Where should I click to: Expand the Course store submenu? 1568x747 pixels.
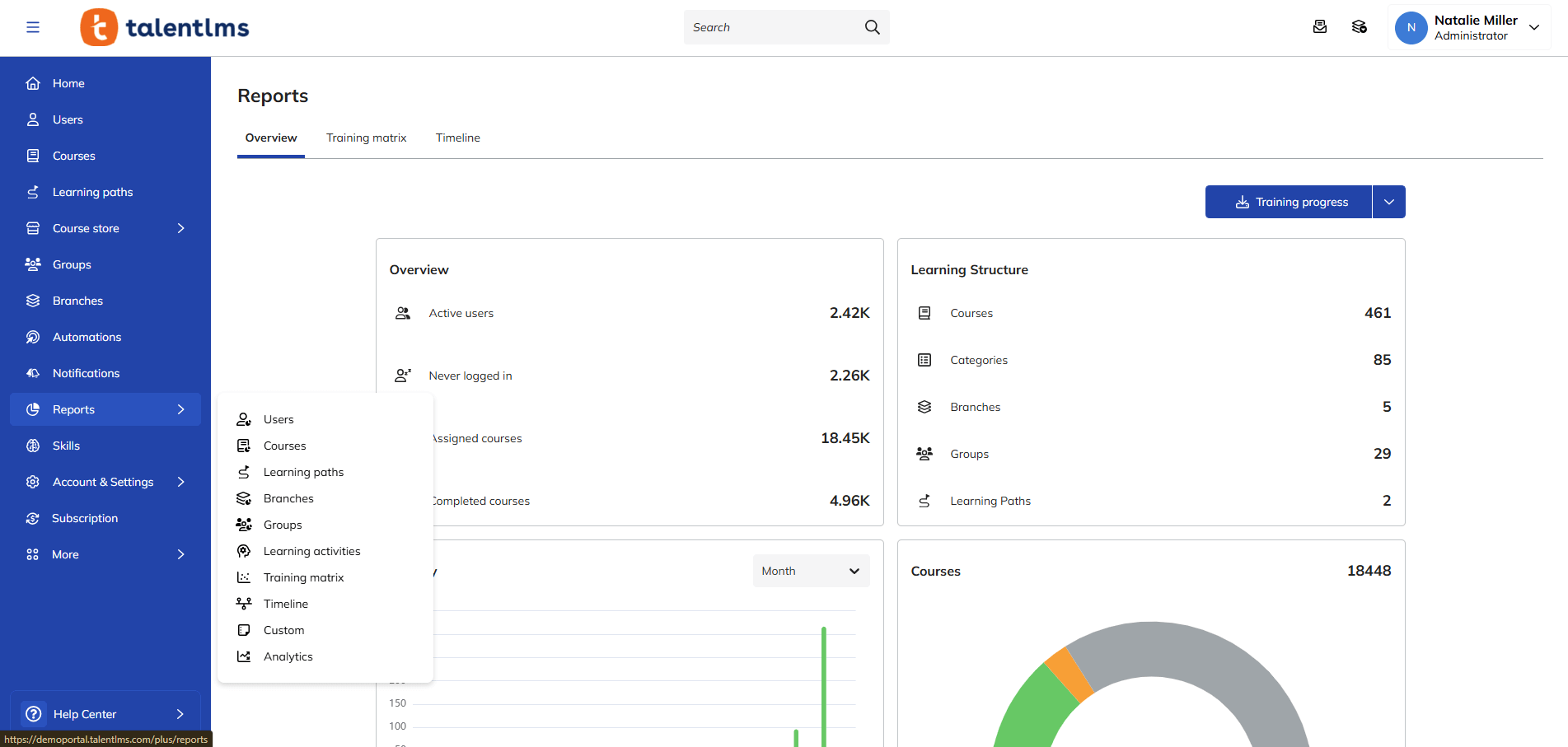(180, 228)
